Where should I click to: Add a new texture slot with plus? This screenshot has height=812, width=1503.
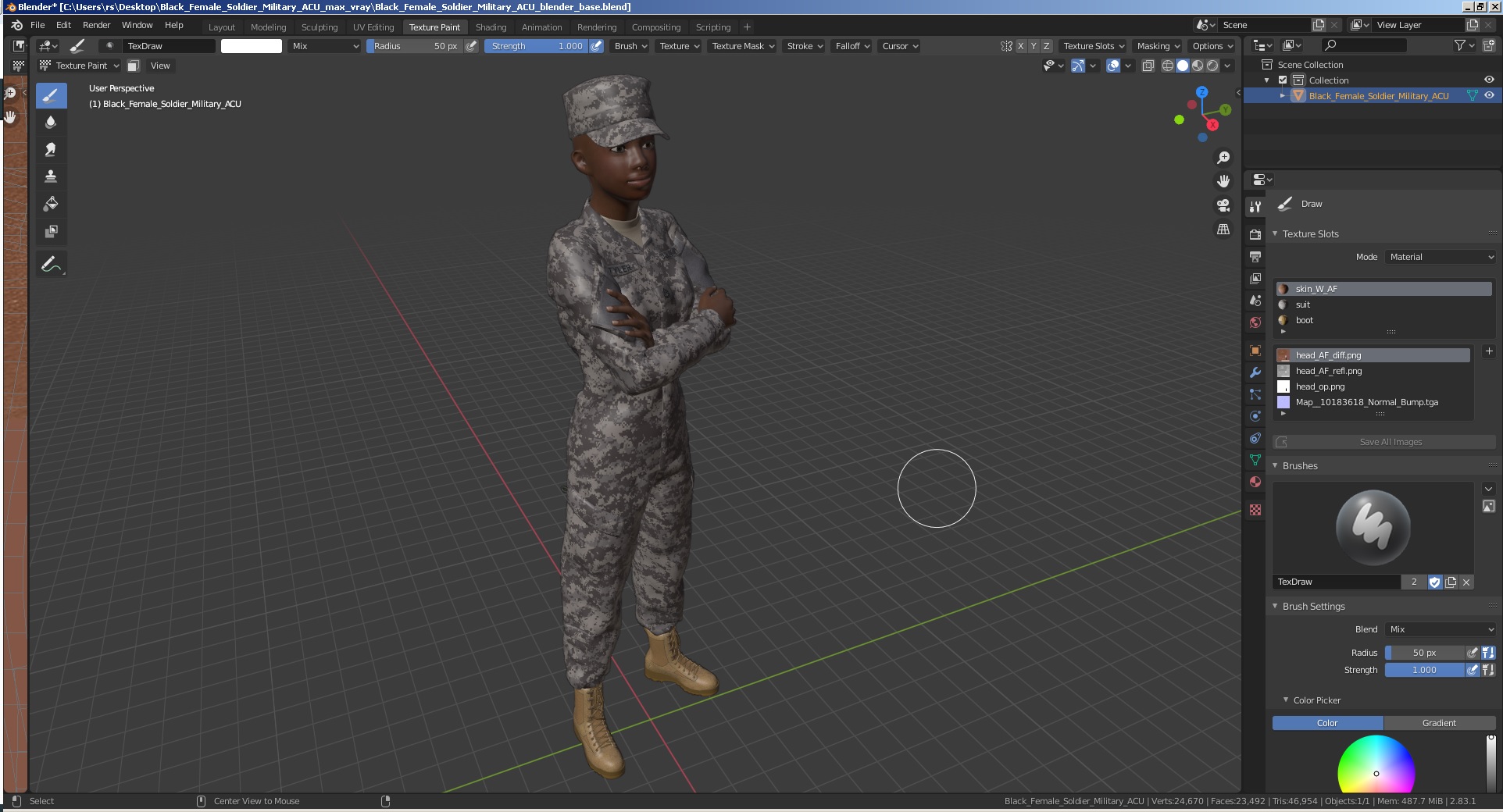1488,352
